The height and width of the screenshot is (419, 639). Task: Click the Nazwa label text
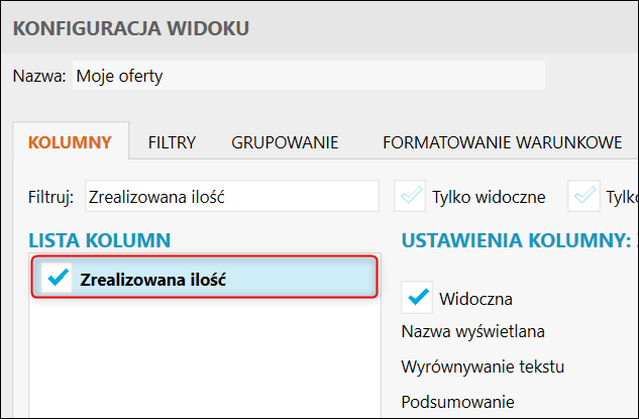40,76
